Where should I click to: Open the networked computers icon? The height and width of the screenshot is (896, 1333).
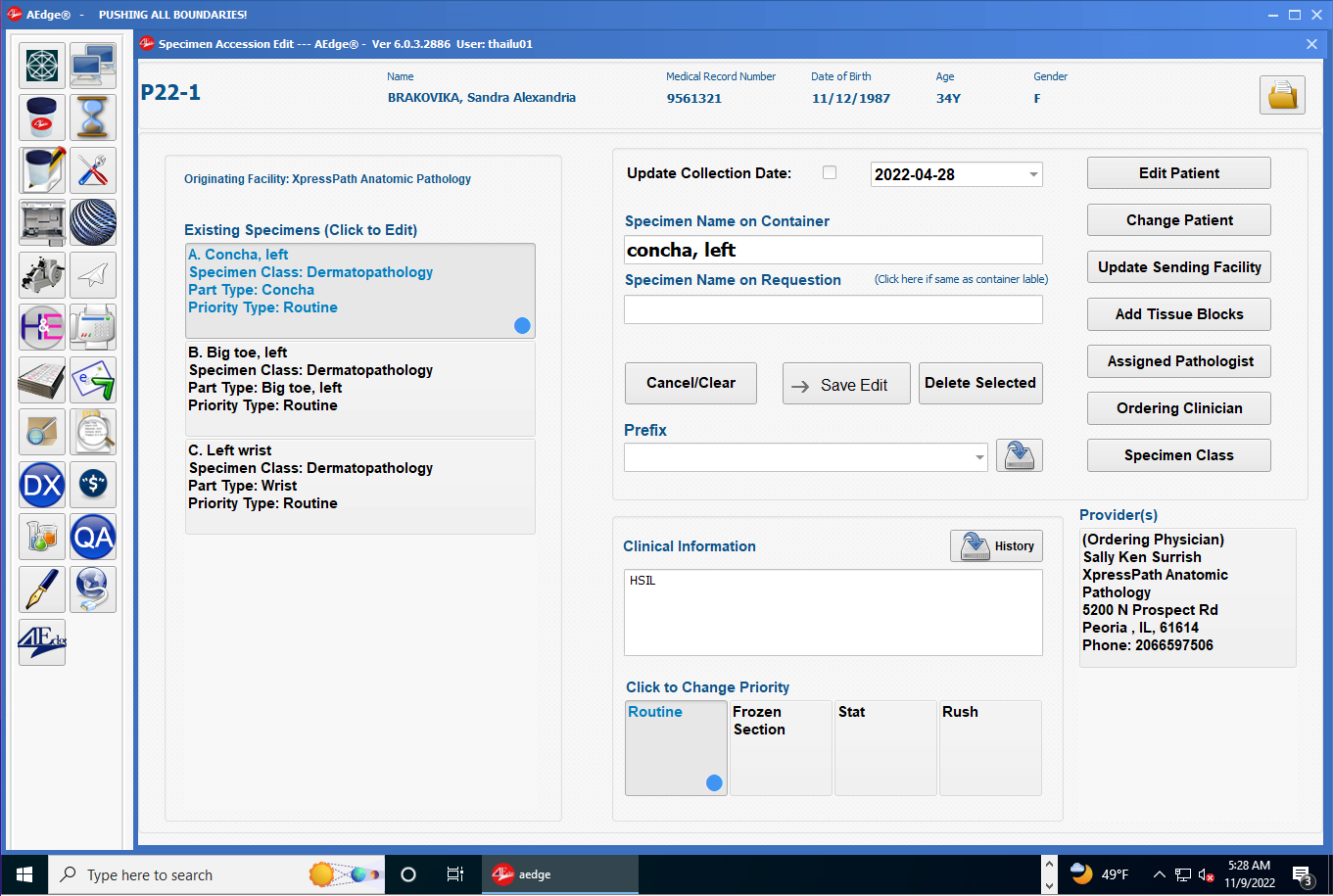(x=93, y=65)
